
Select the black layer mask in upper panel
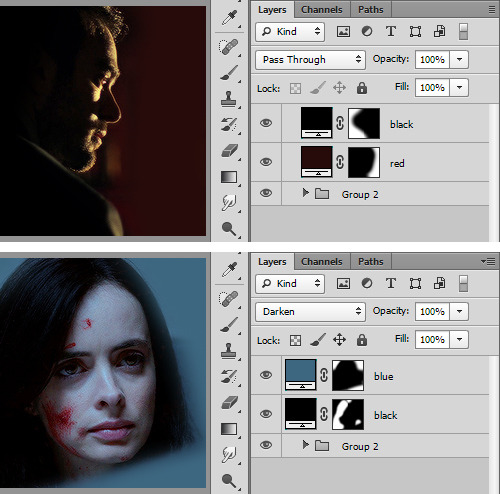(x=364, y=123)
